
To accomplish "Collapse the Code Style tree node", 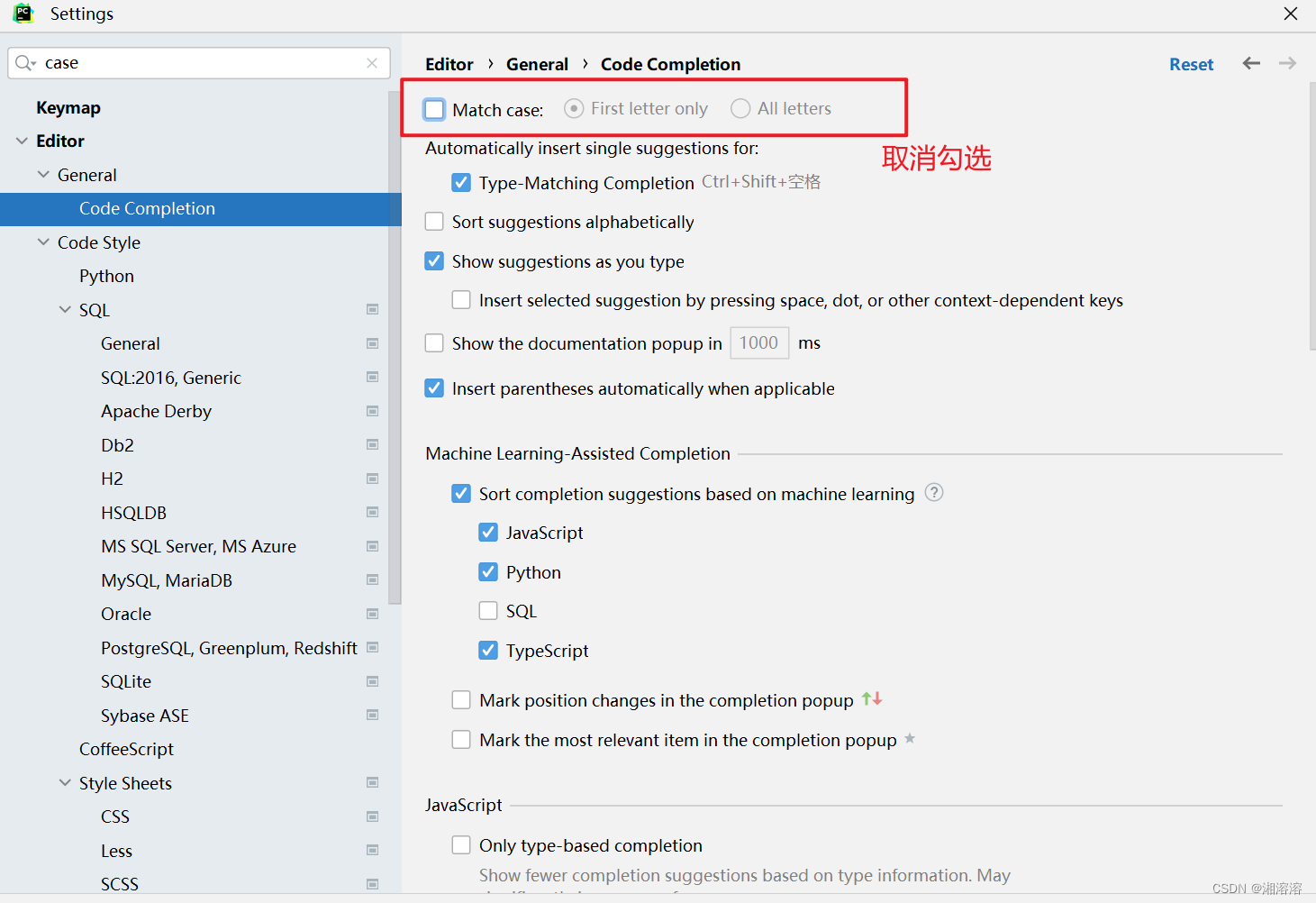I will pos(43,242).
